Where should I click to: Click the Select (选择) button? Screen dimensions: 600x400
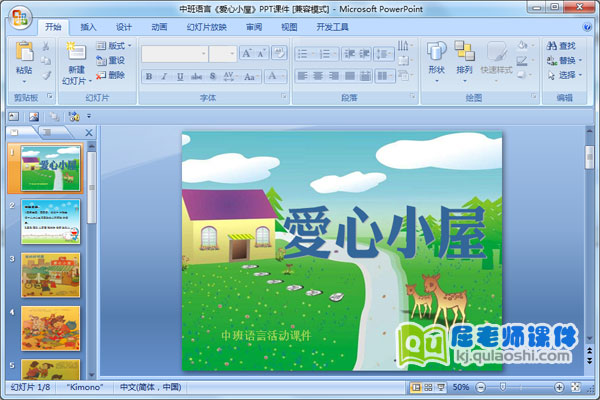pyautogui.click(x=565, y=75)
